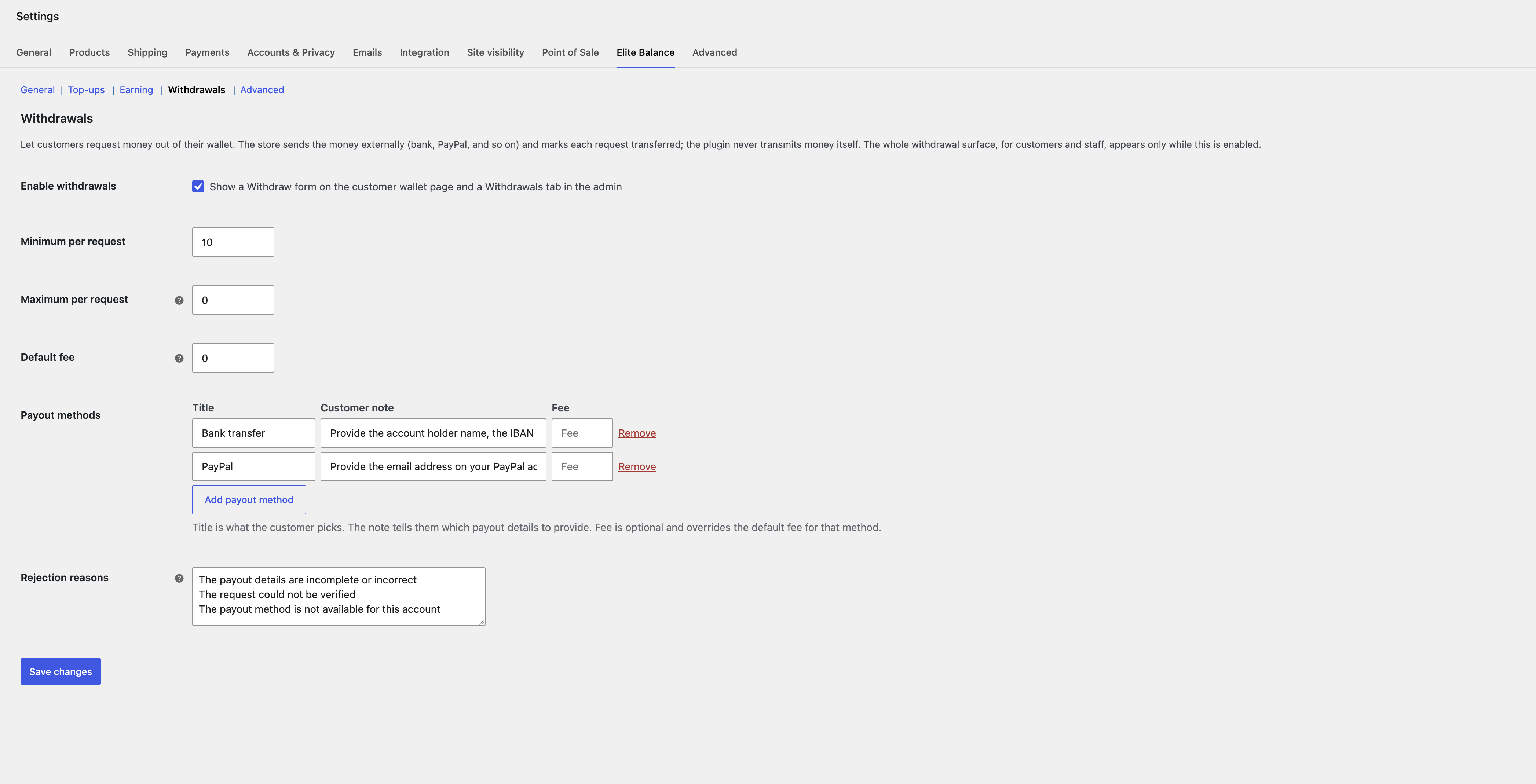Click inside the Rejection reasons textarea
The width and height of the screenshot is (1536, 784).
click(x=339, y=596)
